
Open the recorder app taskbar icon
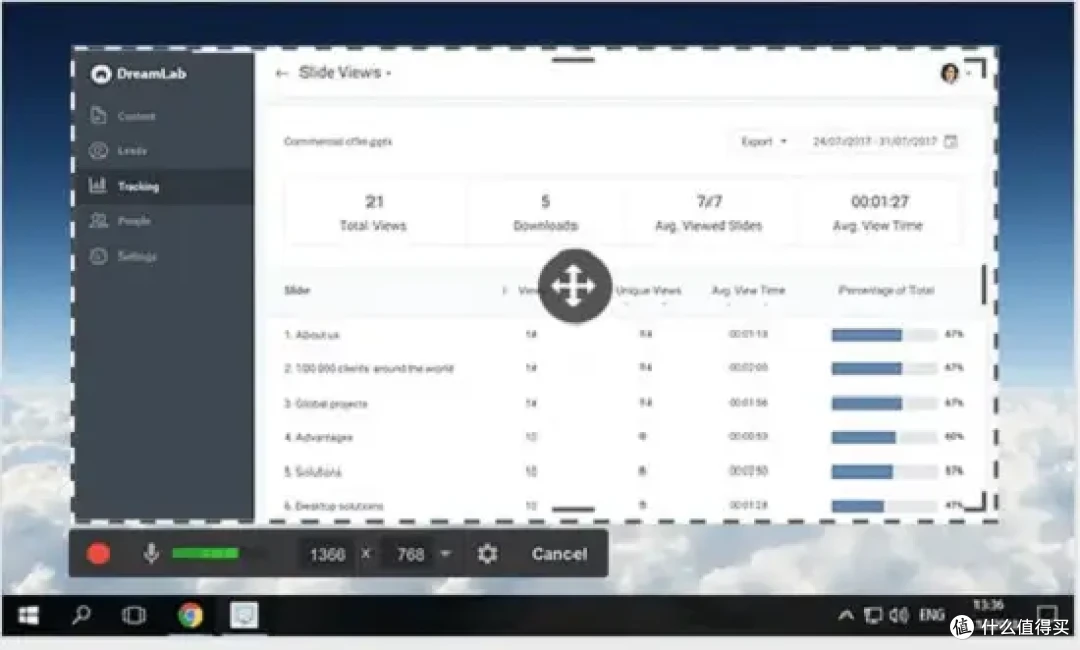[x=244, y=615]
